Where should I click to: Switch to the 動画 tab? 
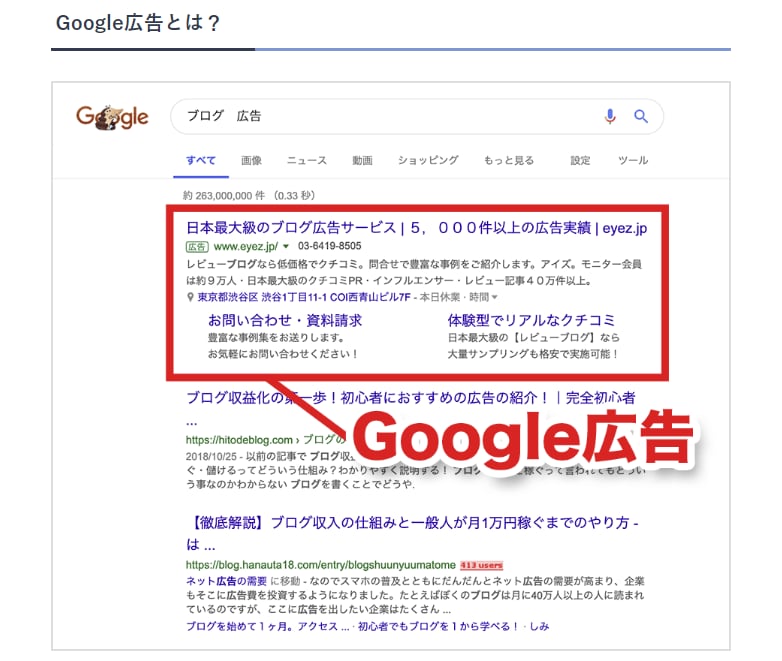tap(362, 161)
